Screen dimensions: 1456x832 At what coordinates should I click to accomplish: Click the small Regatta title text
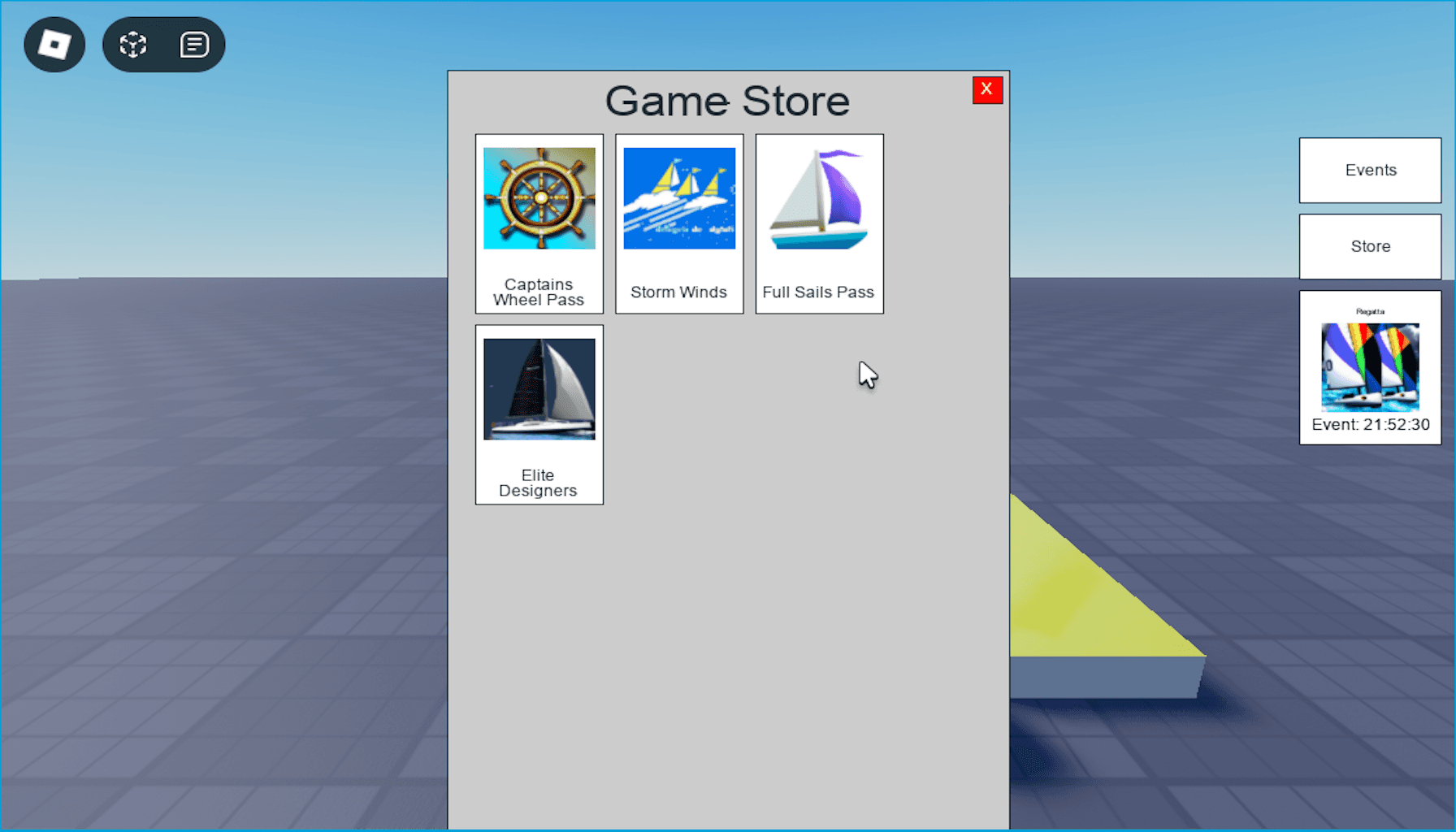click(1370, 311)
